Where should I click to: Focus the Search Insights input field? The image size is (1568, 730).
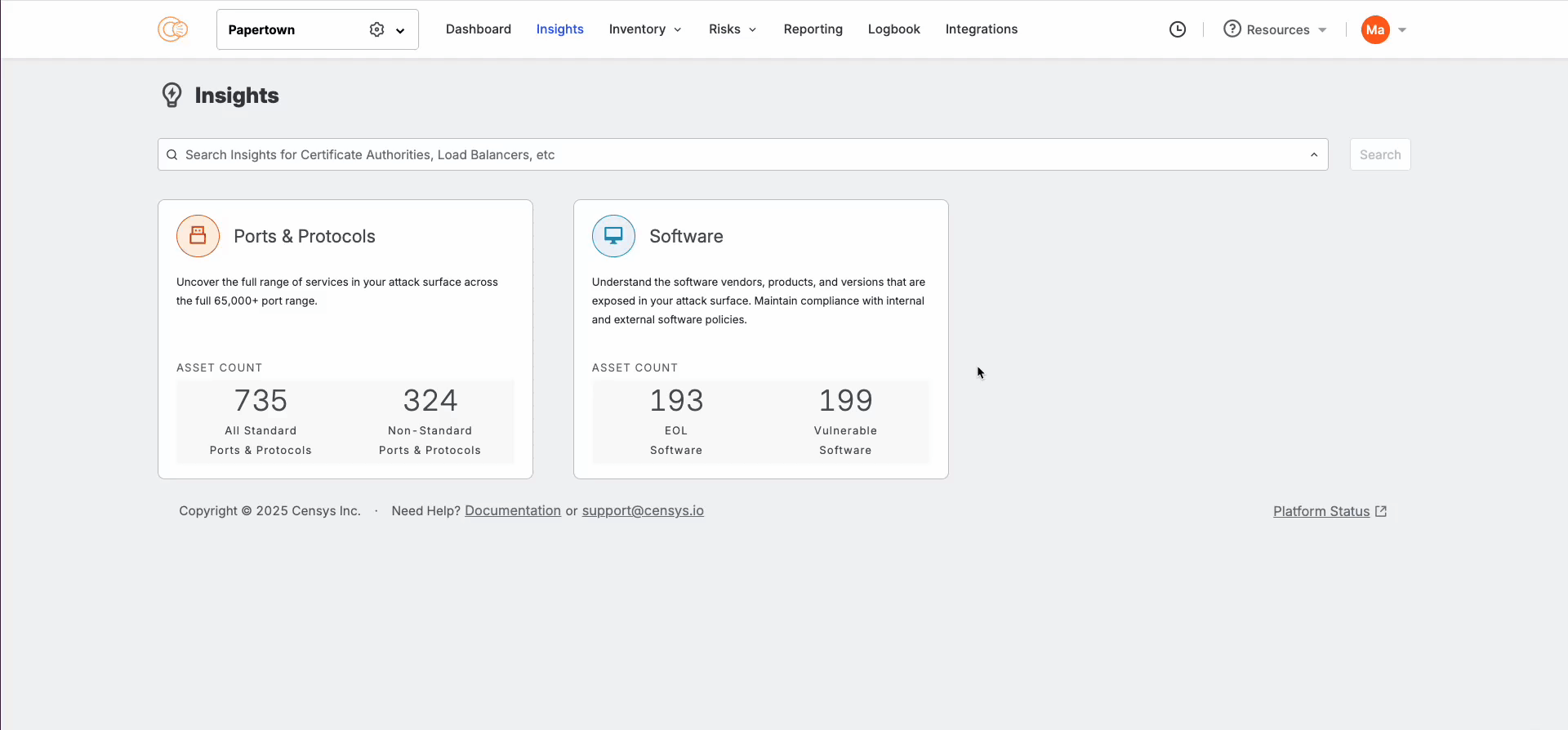[x=735, y=155]
